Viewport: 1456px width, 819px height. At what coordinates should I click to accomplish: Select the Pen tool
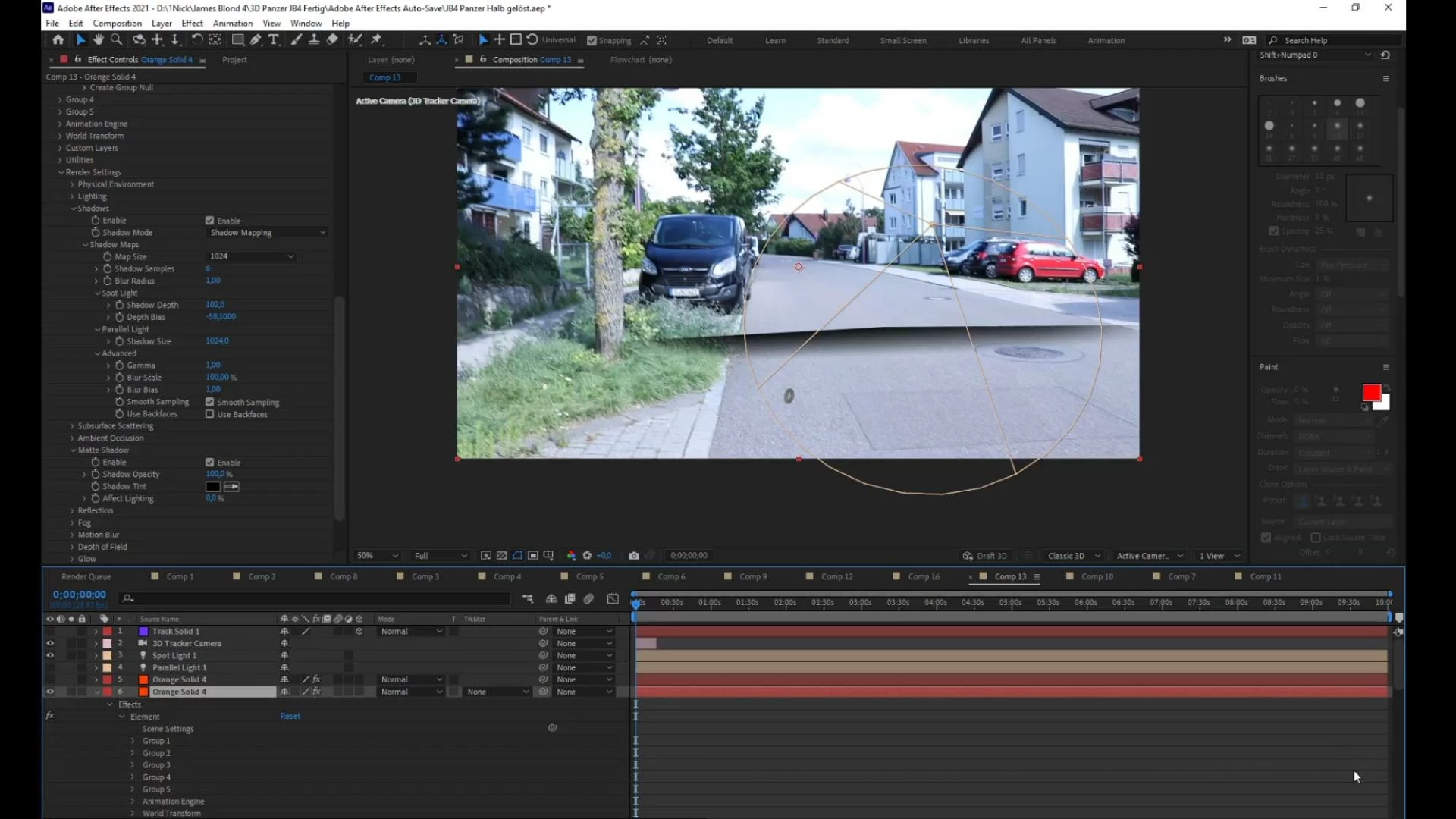[x=256, y=40]
